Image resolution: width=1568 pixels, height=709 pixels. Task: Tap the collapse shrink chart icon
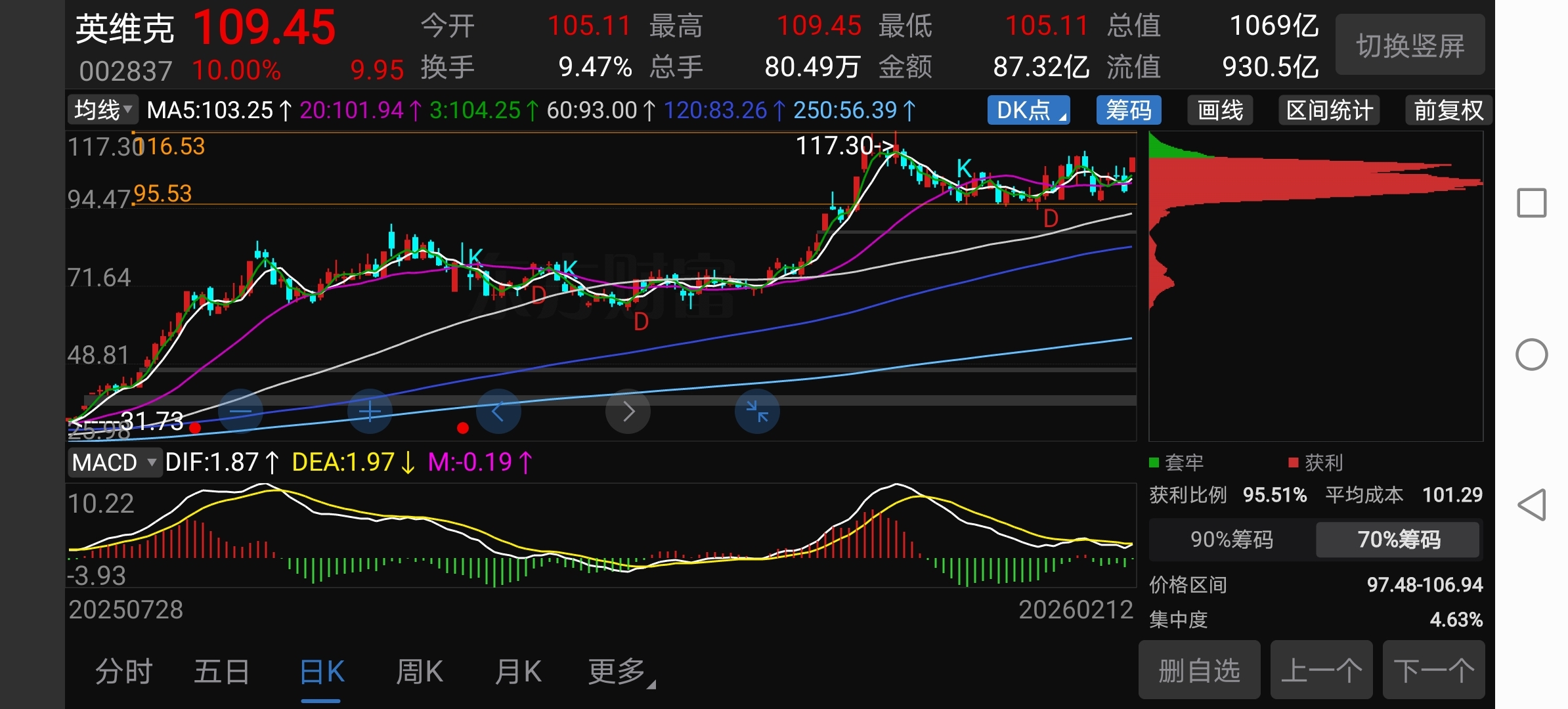click(x=757, y=412)
